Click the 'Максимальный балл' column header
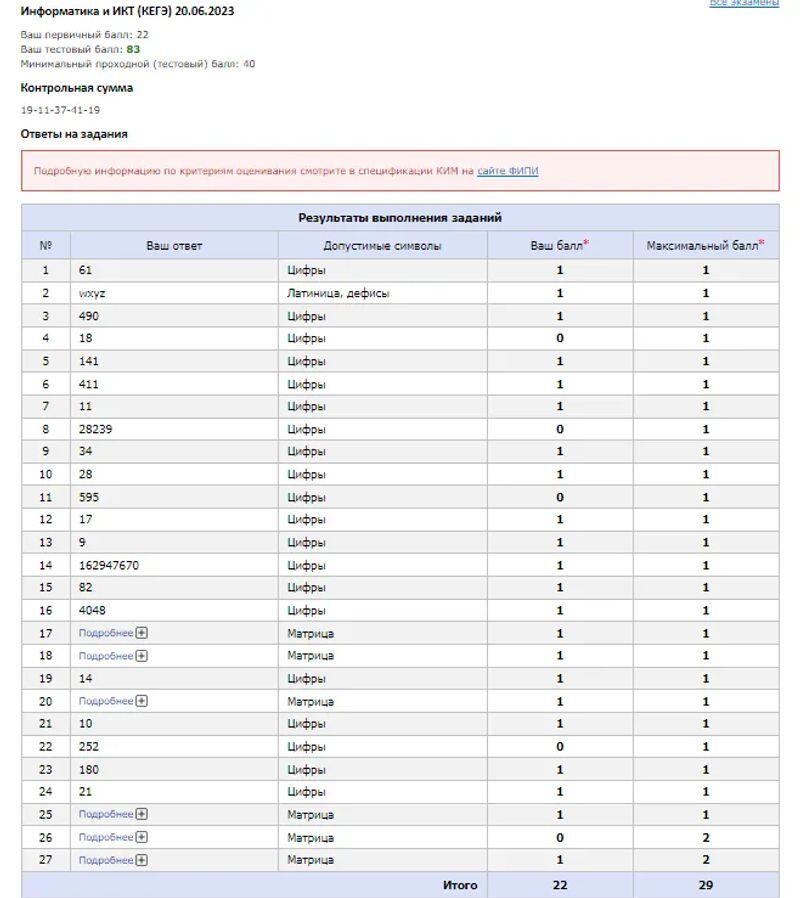 coord(705,245)
